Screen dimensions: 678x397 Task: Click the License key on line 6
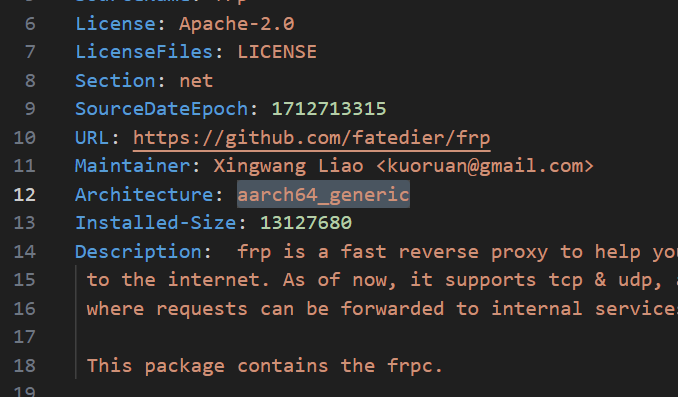click(x=115, y=23)
